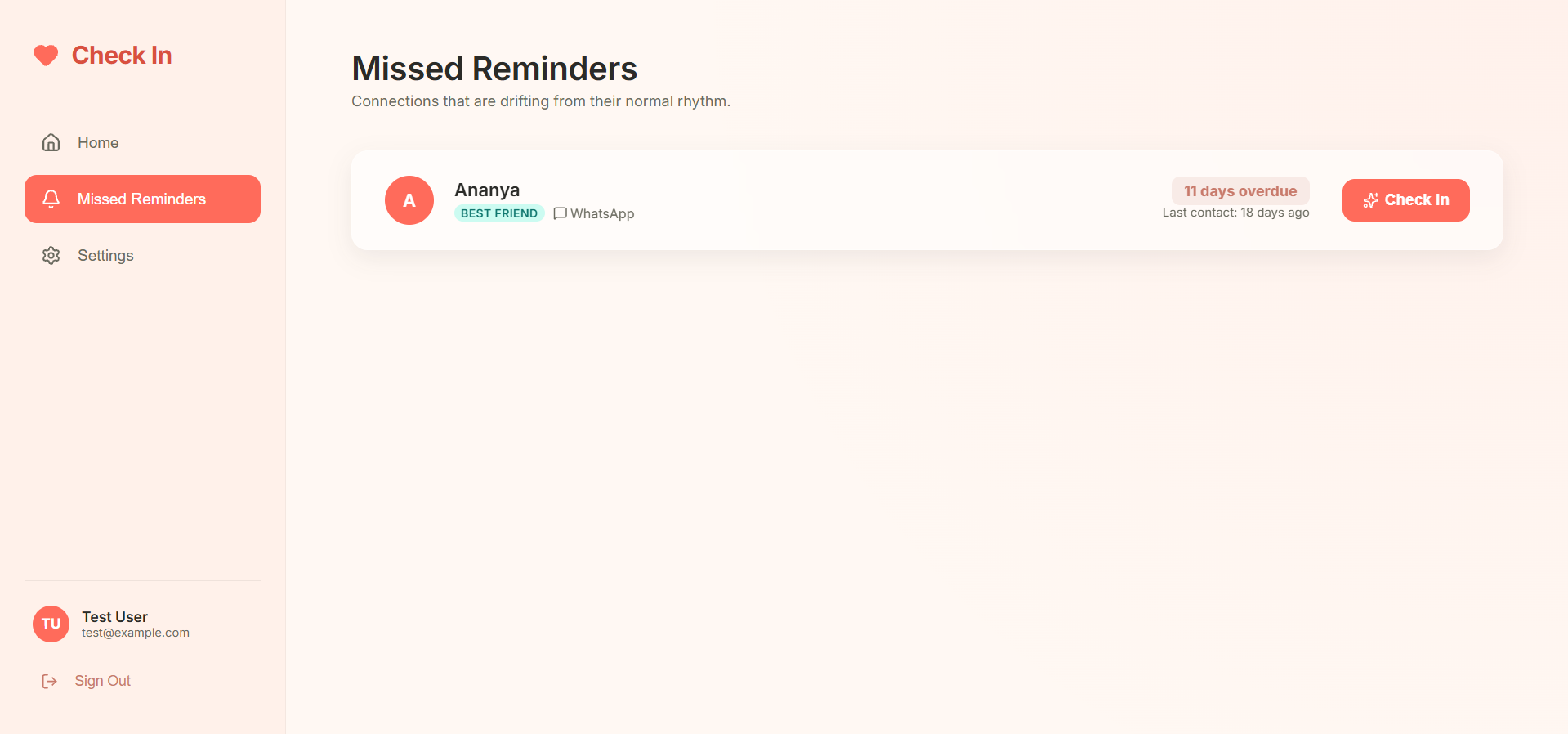Image resolution: width=1568 pixels, height=734 pixels.
Task: Open the Home menu item
Action: coord(142,142)
